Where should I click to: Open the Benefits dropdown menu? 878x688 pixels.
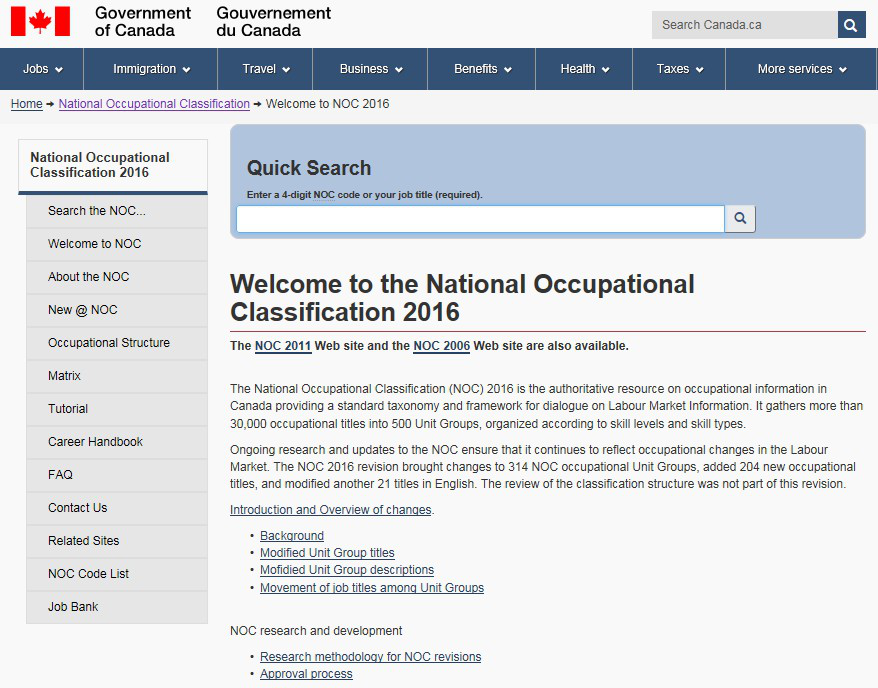pos(482,69)
